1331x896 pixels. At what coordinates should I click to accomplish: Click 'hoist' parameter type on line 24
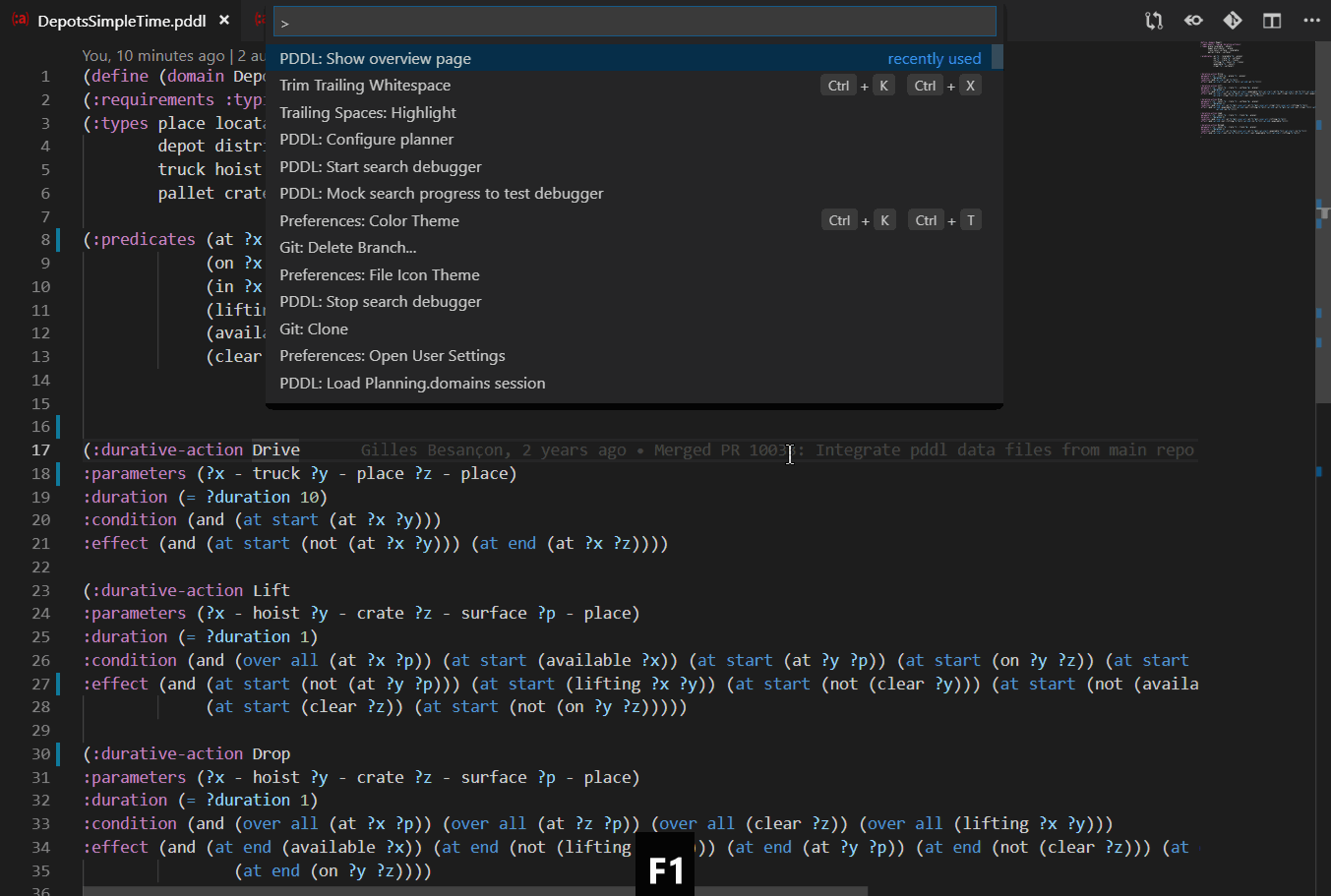(275, 613)
